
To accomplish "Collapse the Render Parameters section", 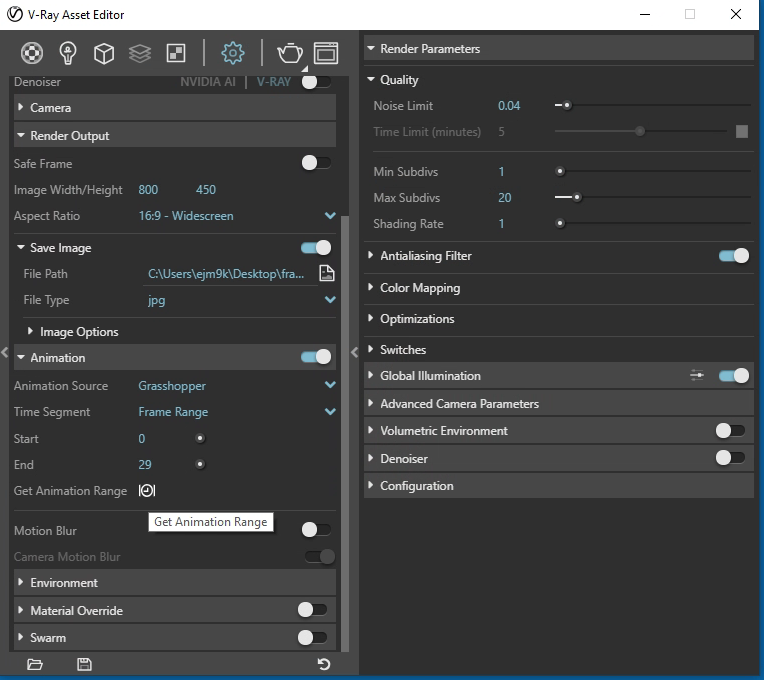I will tap(559, 49).
